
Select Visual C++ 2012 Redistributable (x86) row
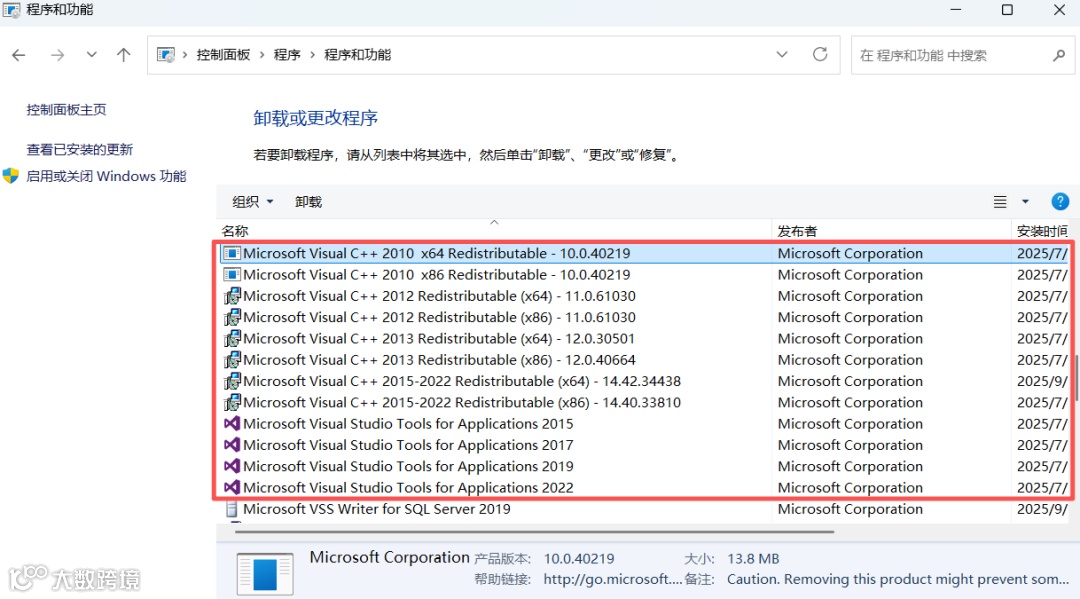point(645,317)
